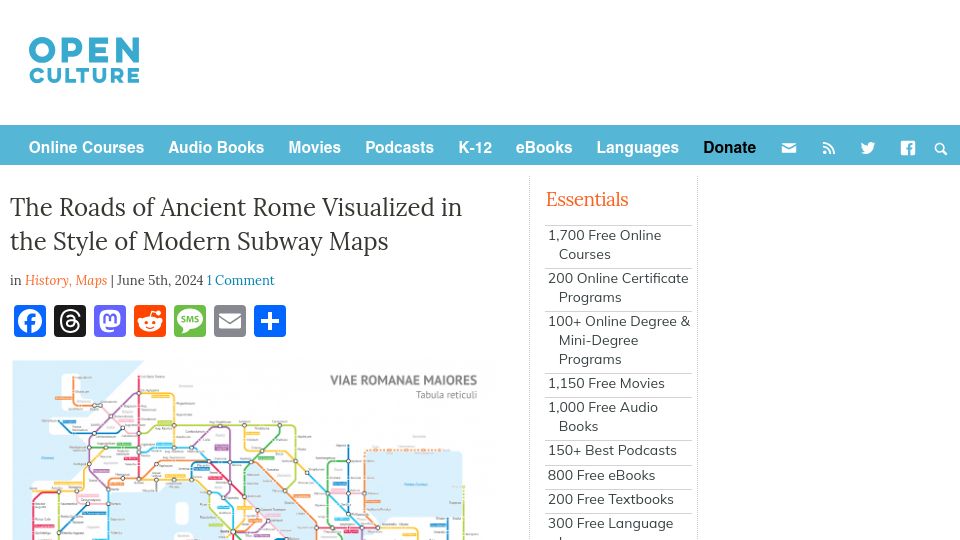Open the email newsletter icon in navbar
Image resolution: width=960 pixels, height=540 pixels.
tap(789, 148)
